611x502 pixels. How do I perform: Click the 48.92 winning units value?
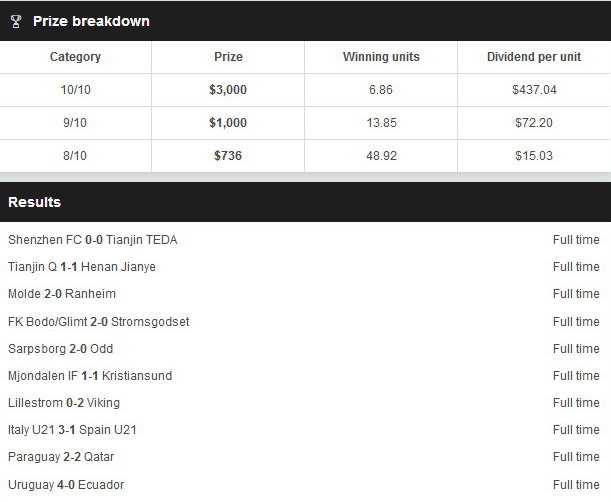(x=381, y=156)
